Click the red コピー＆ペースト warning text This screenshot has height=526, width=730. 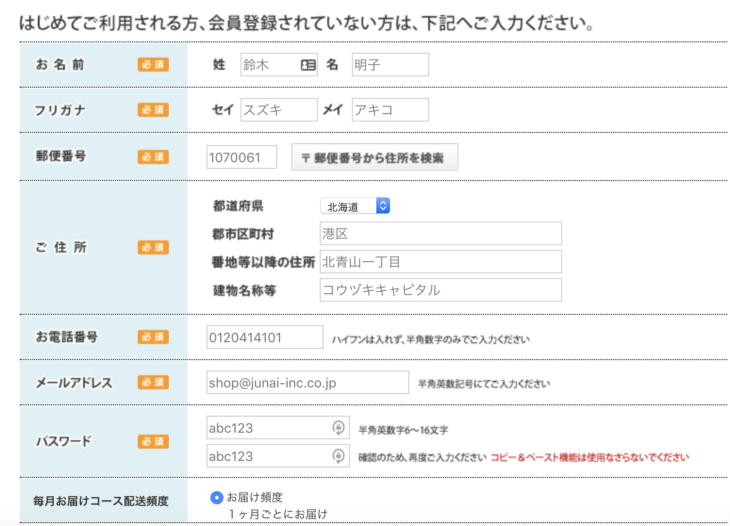pyautogui.click(x=589, y=458)
